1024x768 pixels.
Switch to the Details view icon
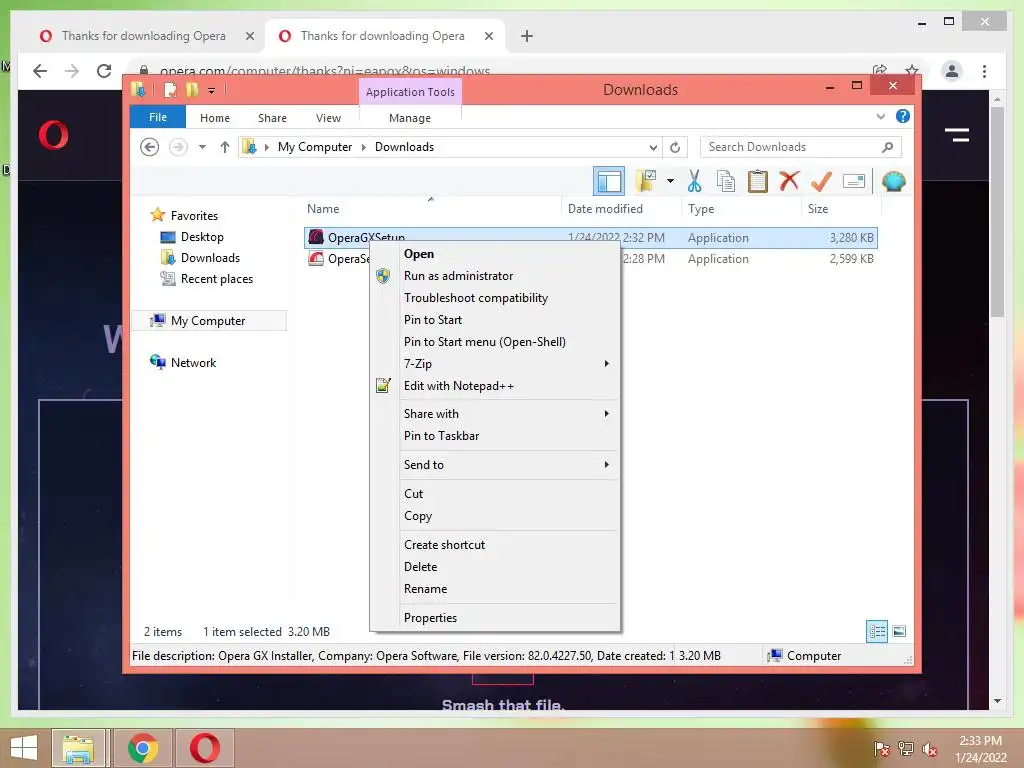click(x=877, y=632)
